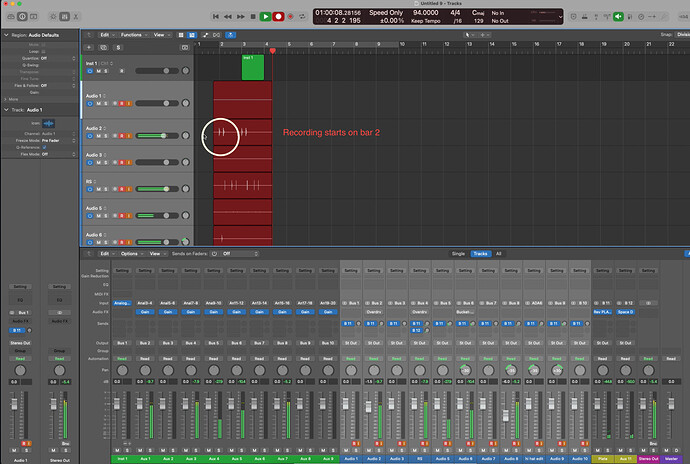The width and height of the screenshot is (690, 464).
Task: Toggle the green metronome click button
Action: [x=618, y=16]
